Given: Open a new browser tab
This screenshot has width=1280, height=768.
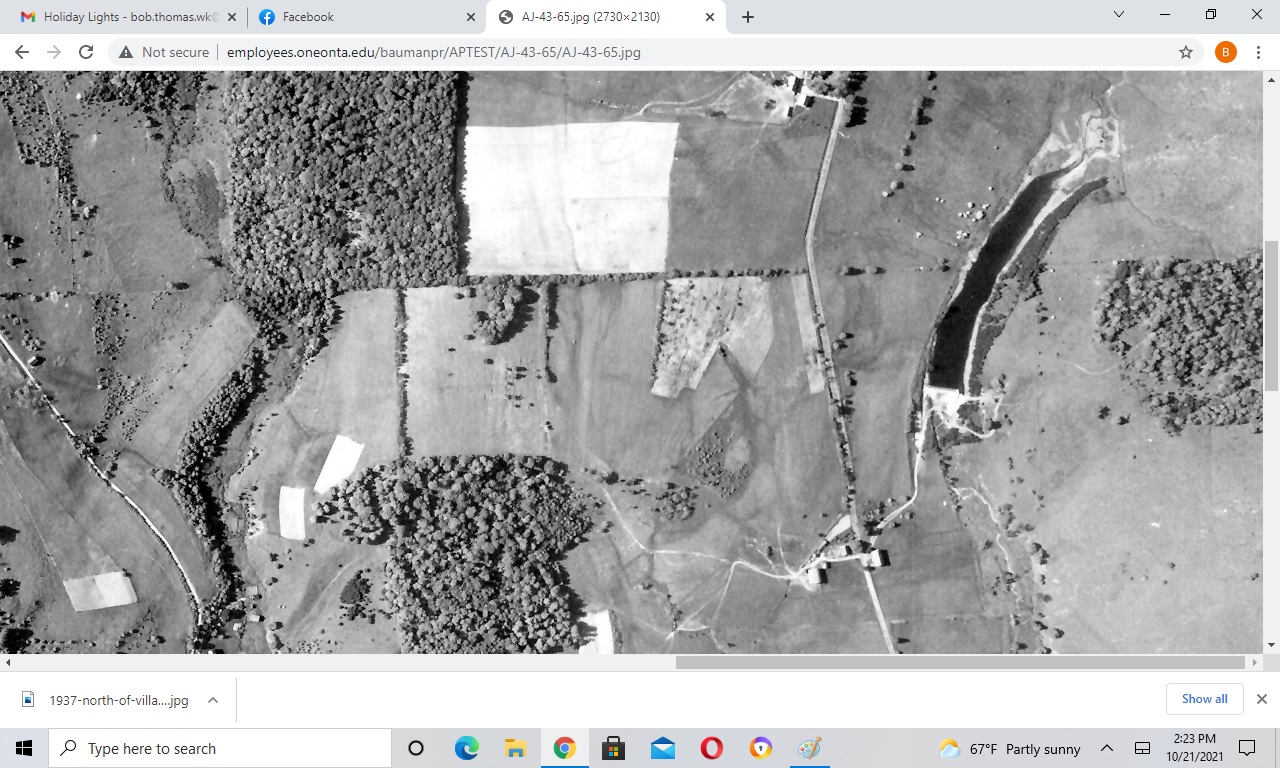Looking at the screenshot, I should tap(748, 17).
